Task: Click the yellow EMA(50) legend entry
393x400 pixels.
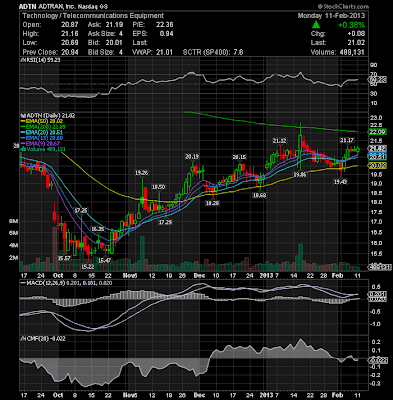Action: (42, 121)
